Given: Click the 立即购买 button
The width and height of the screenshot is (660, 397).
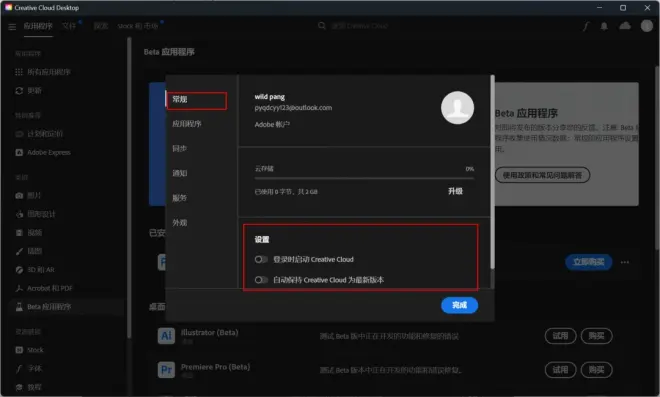Looking at the screenshot, I should pyautogui.click(x=588, y=262).
